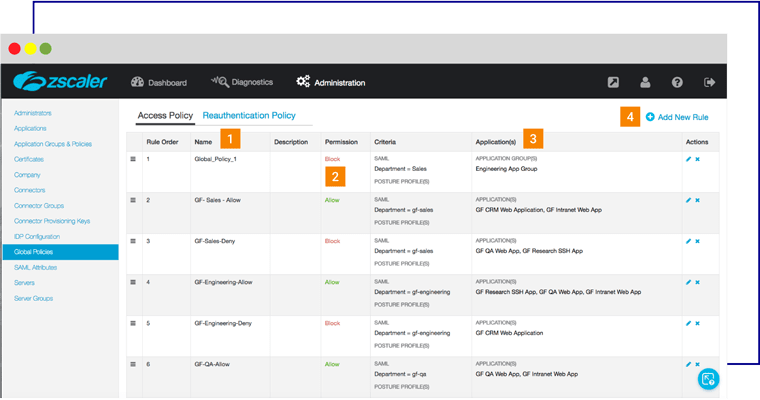Switch to Reauthentication Policy tab

point(249,116)
